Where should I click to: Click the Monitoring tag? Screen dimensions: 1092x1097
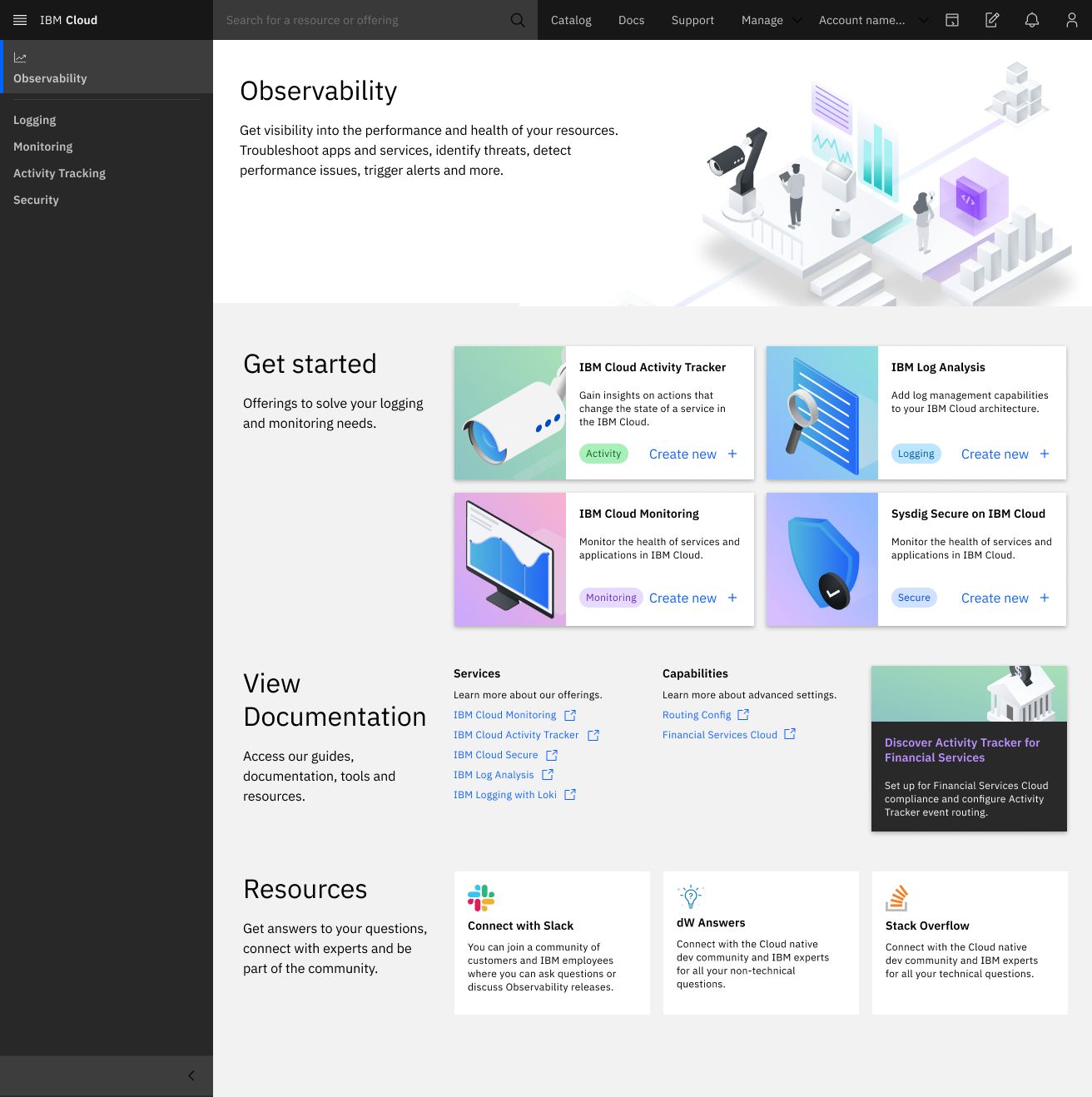(611, 598)
